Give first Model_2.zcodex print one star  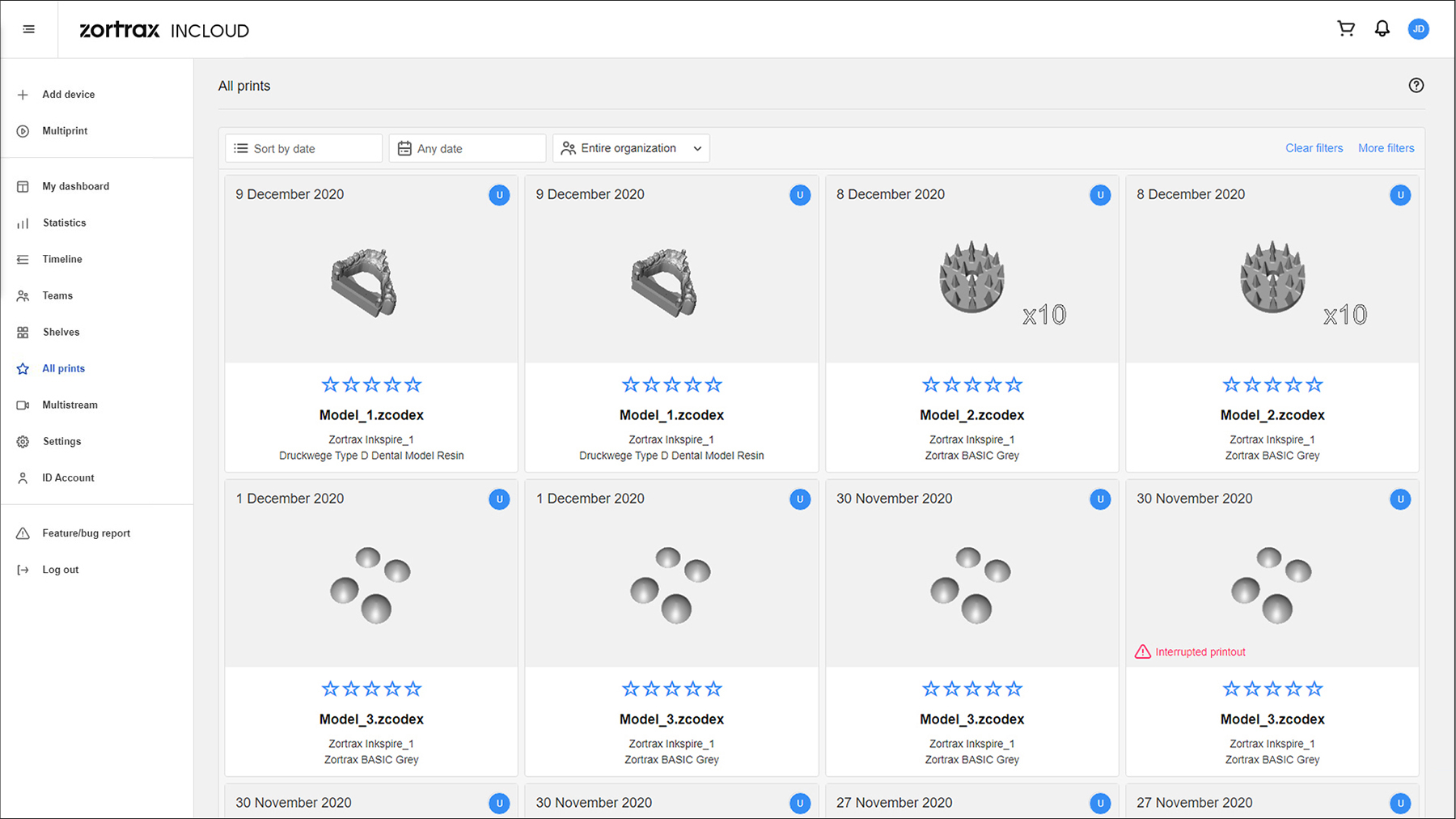click(x=931, y=385)
